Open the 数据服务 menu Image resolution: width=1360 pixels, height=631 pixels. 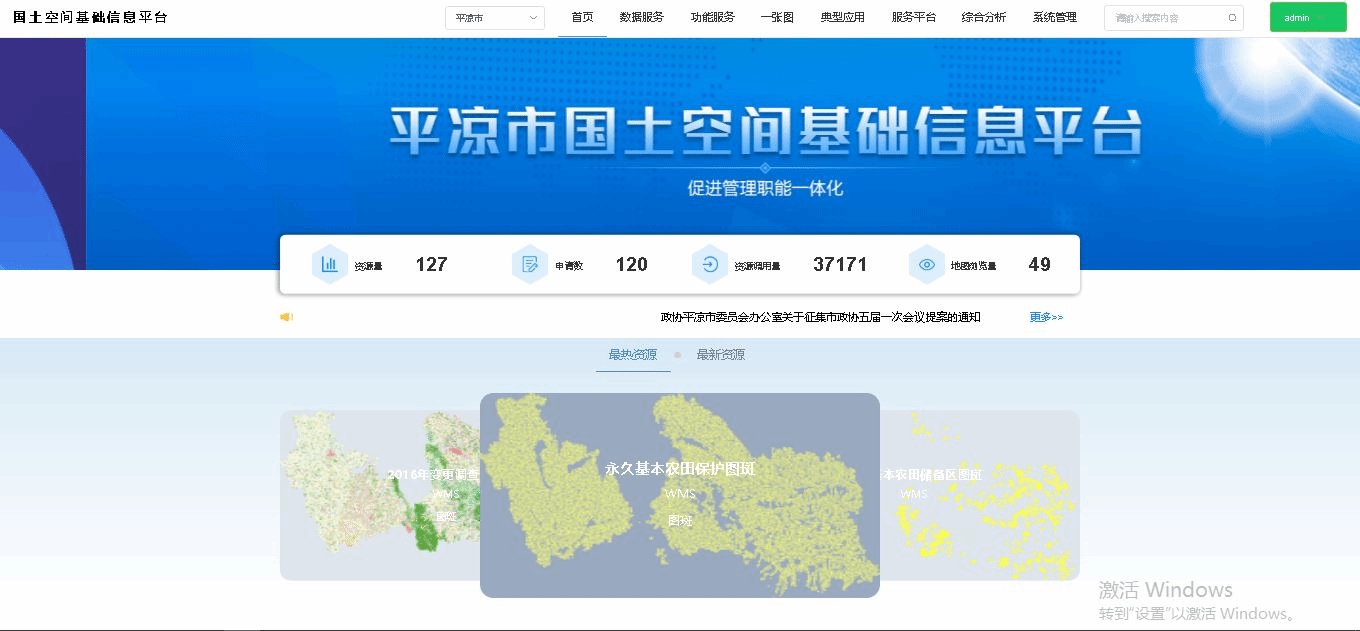click(641, 17)
